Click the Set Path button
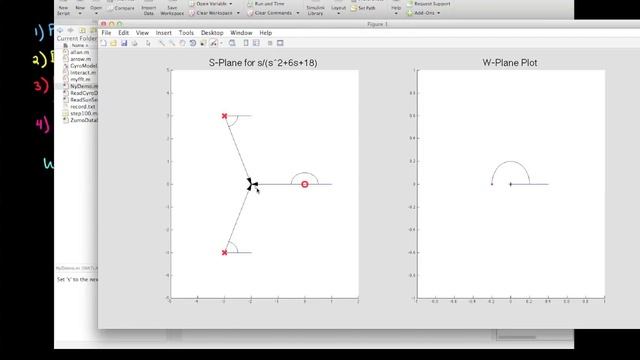This screenshot has width=640, height=360. pyautogui.click(x=363, y=8)
